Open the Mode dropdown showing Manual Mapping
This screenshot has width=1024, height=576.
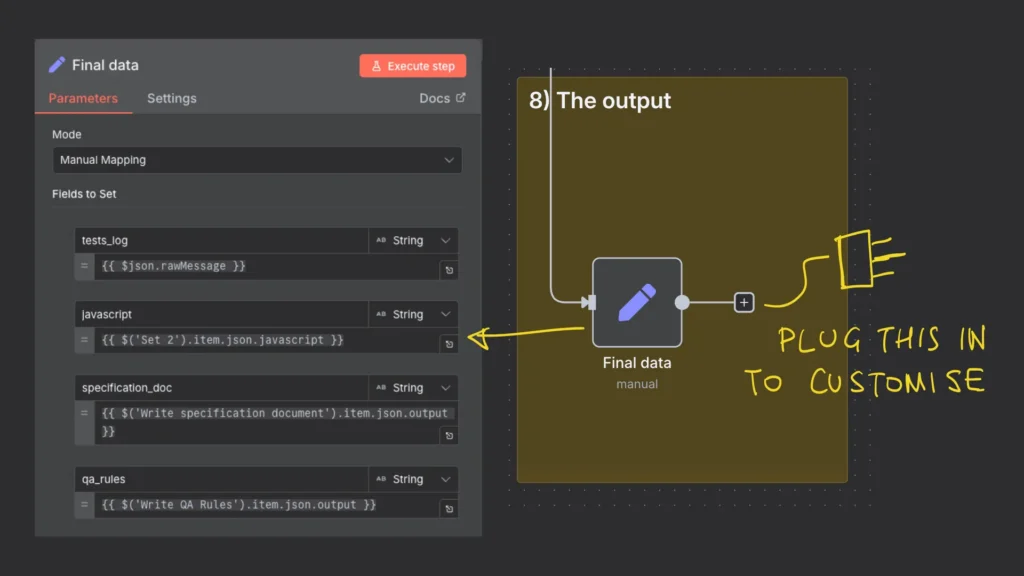pos(257,160)
